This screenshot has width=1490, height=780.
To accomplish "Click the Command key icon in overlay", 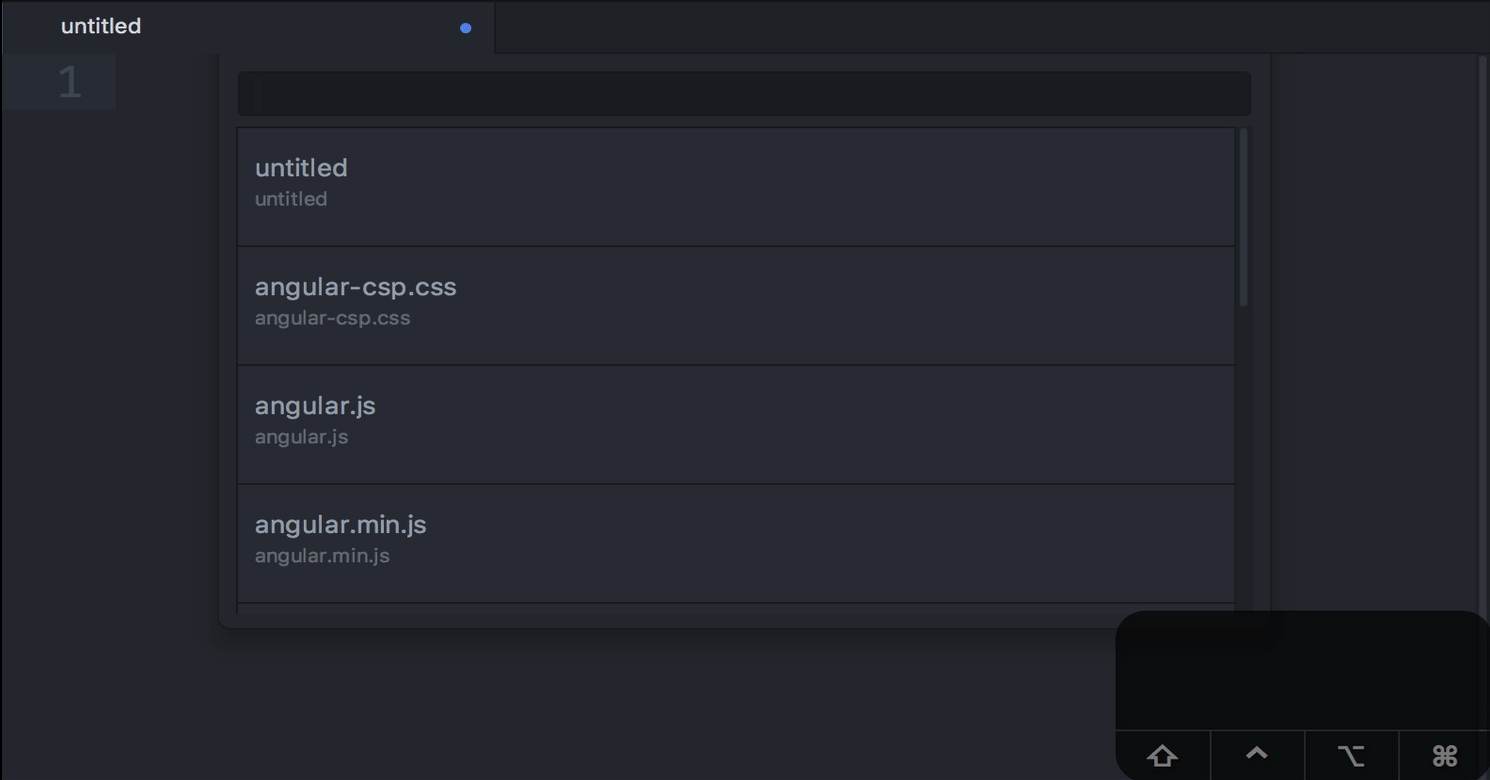I will click(1445, 756).
